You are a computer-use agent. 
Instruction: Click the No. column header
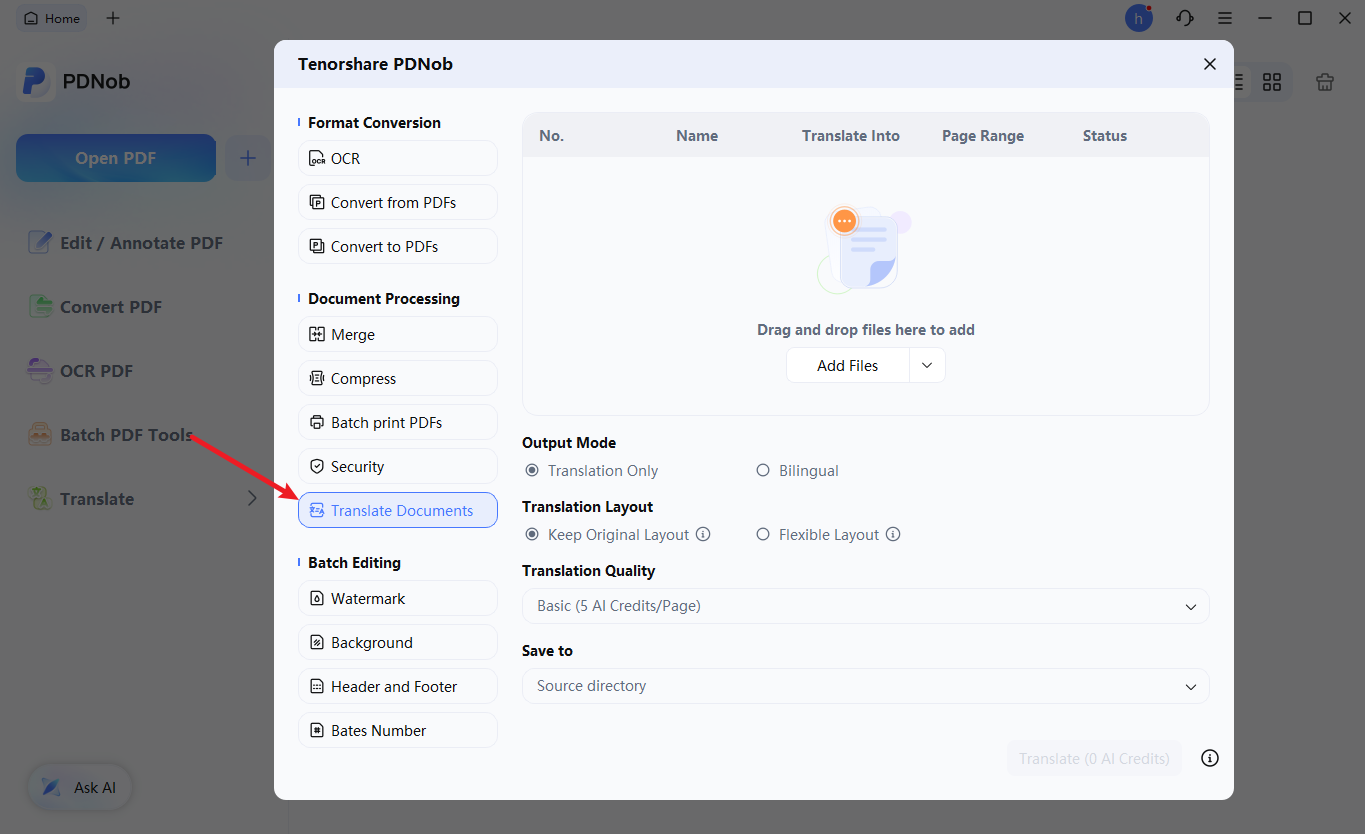pyautogui.click(x=552, y=136)
